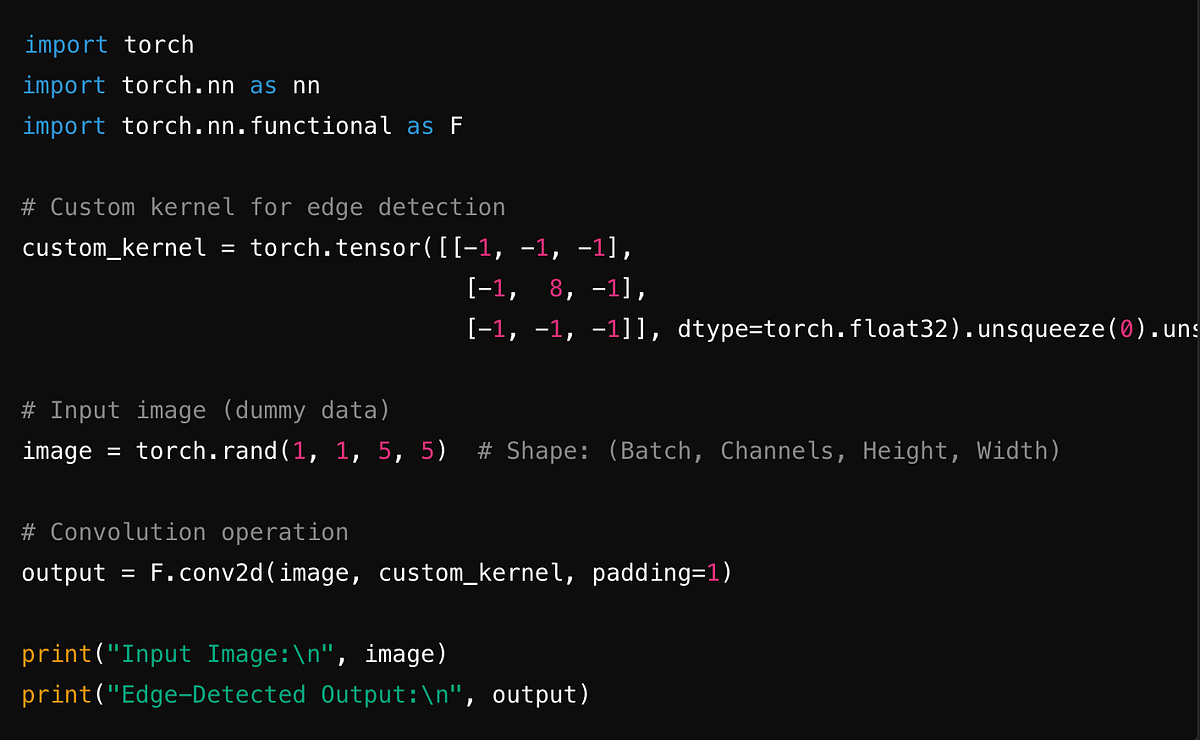Image resolution: width=1200 pixels, height=740 pixels.
Task: Click the as keyword before F
Action: tap(420, 126)
